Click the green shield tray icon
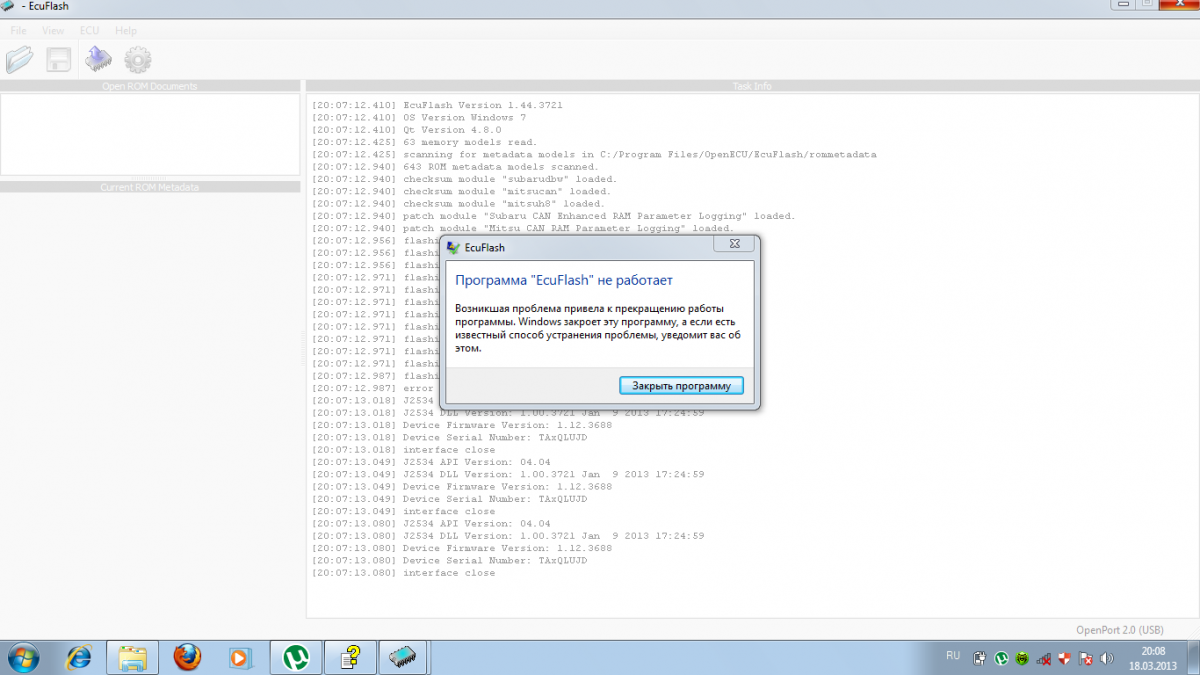Screen dimensions: 1200x675 [1022, 658]
